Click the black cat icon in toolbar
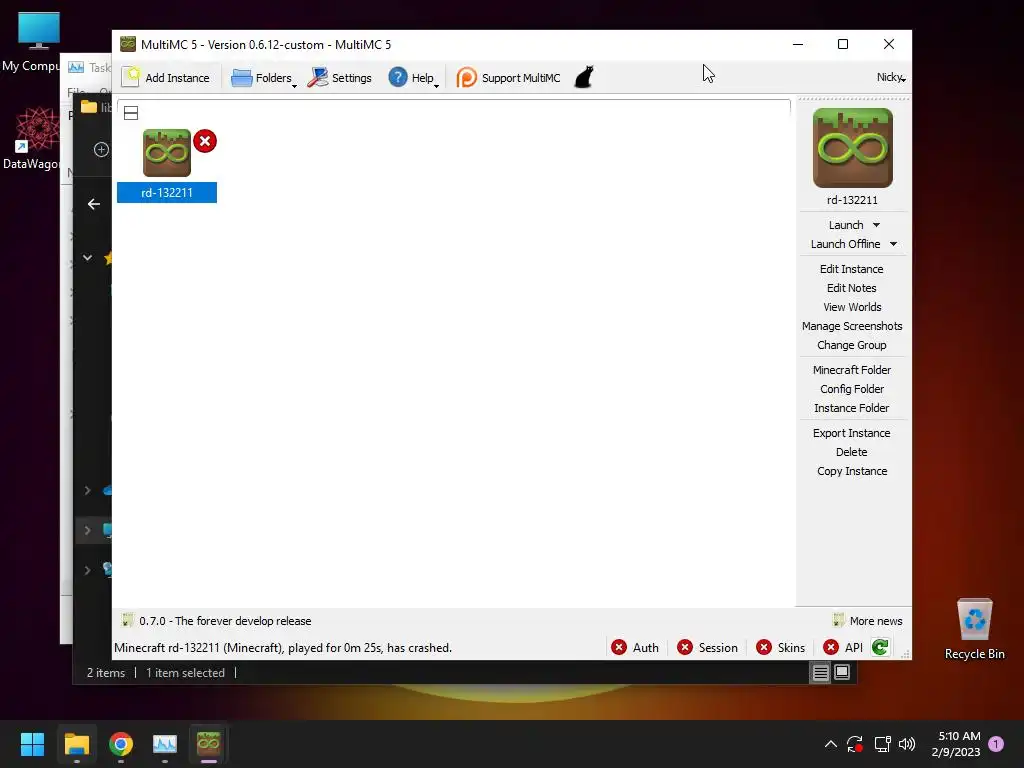1024x768 pixels. pos(584,77)
